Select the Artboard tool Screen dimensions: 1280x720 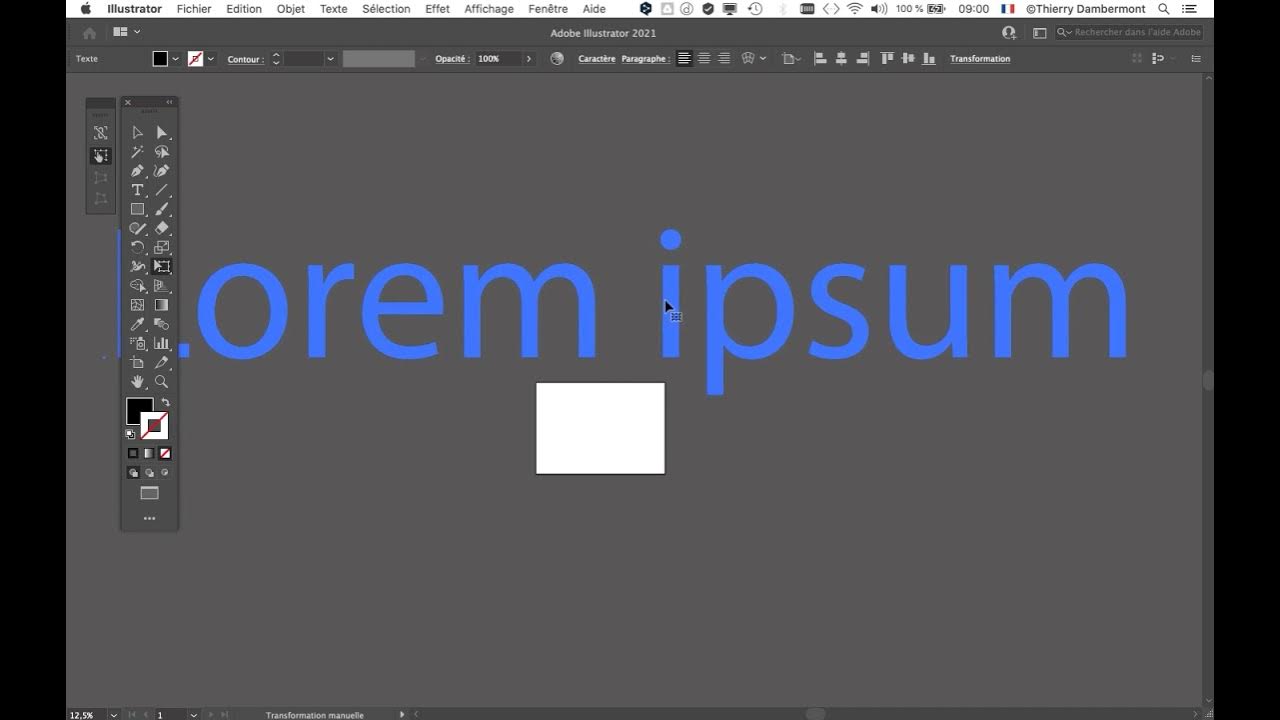point(137,362)
